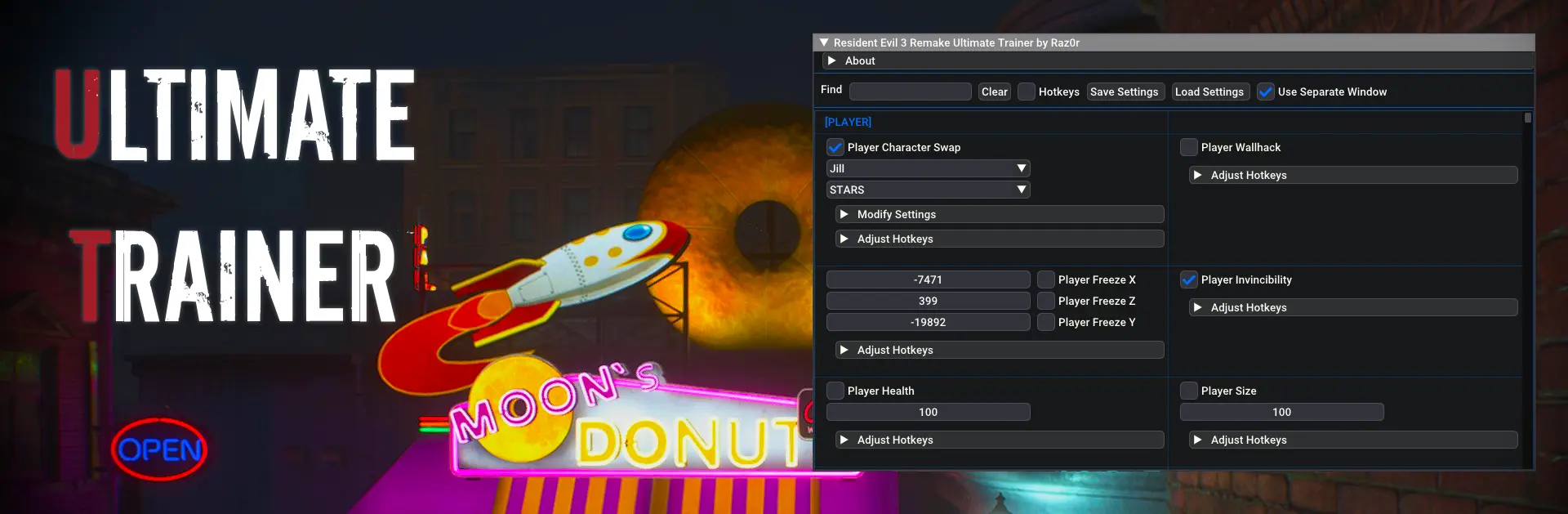Collapse the trainer window using title triangle

(824, 42)
